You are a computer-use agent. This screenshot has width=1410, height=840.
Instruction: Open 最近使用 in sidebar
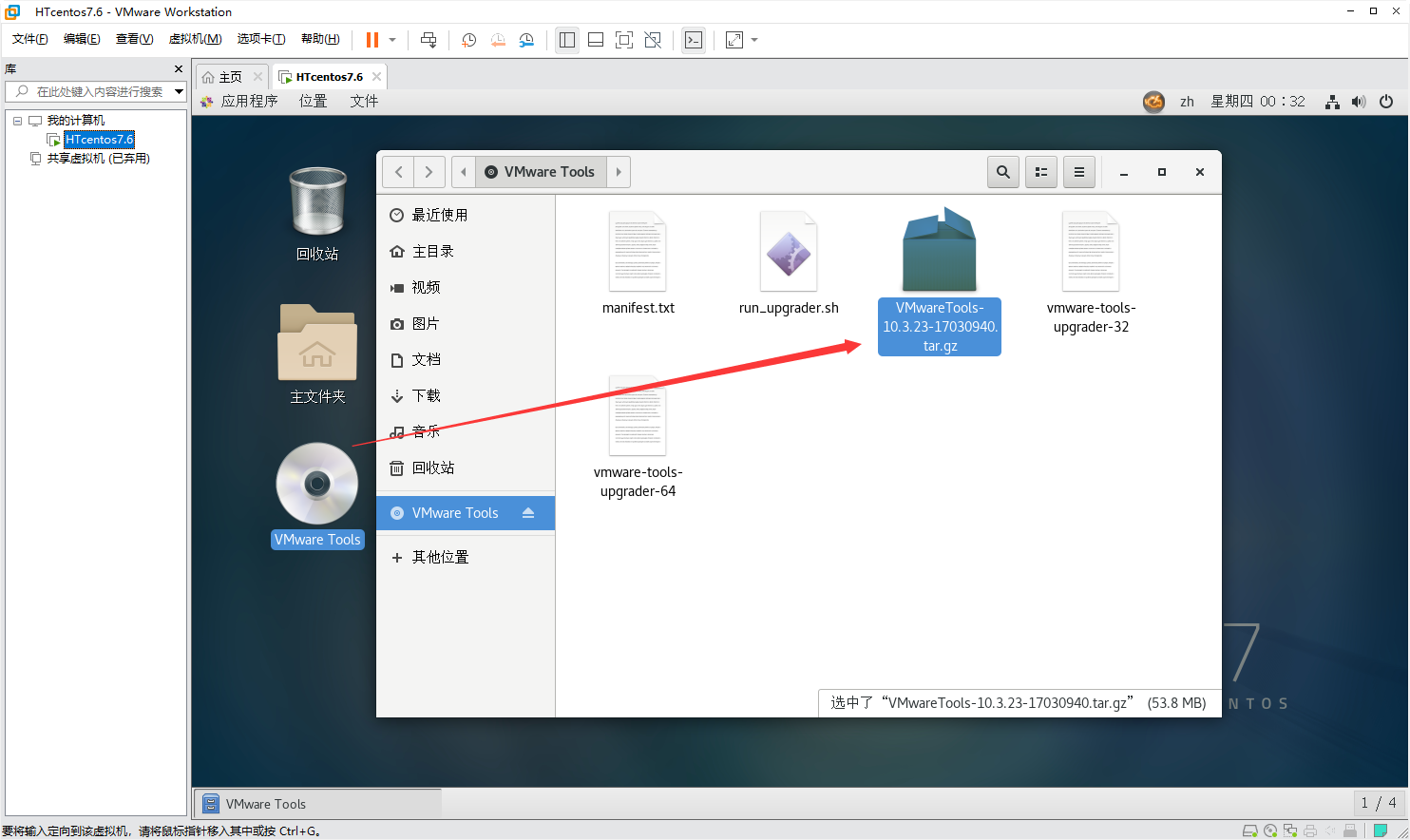click(466, 216)
